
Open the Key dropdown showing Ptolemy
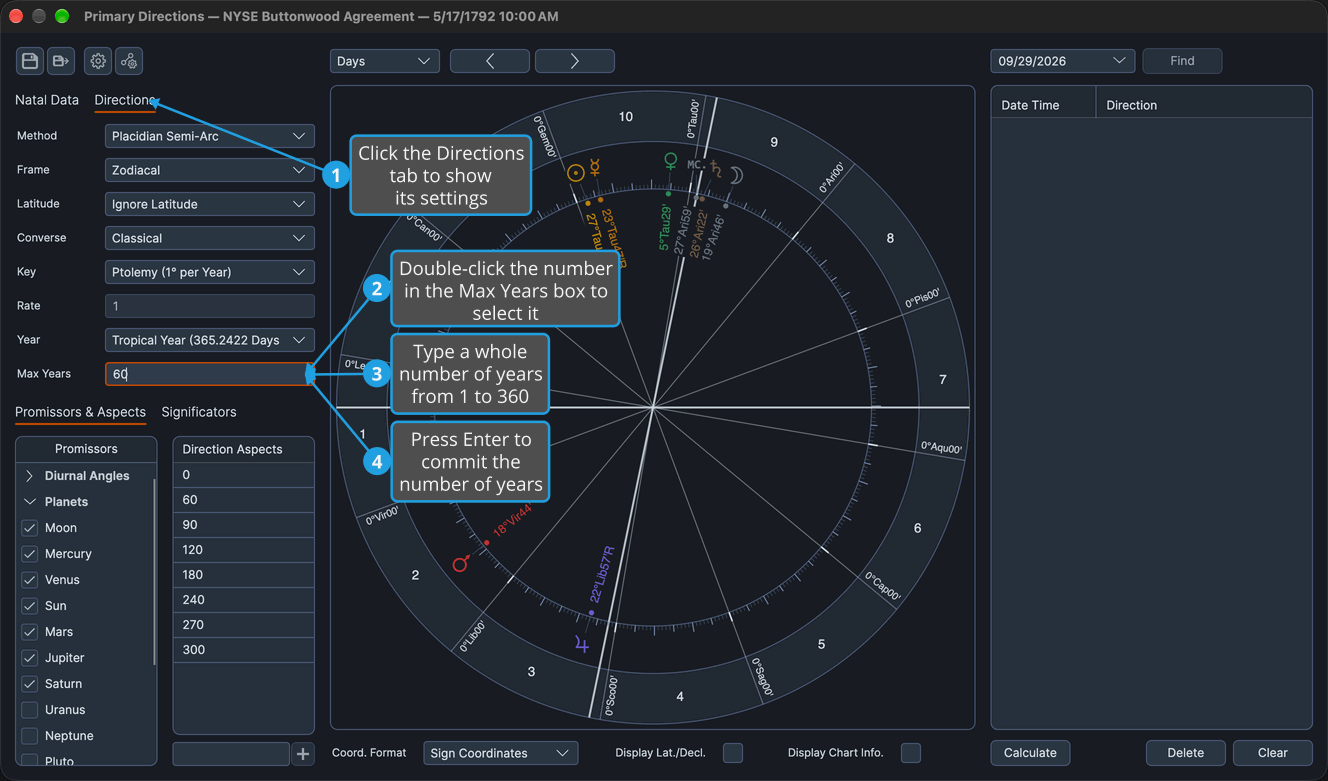(x=210, y=272)
